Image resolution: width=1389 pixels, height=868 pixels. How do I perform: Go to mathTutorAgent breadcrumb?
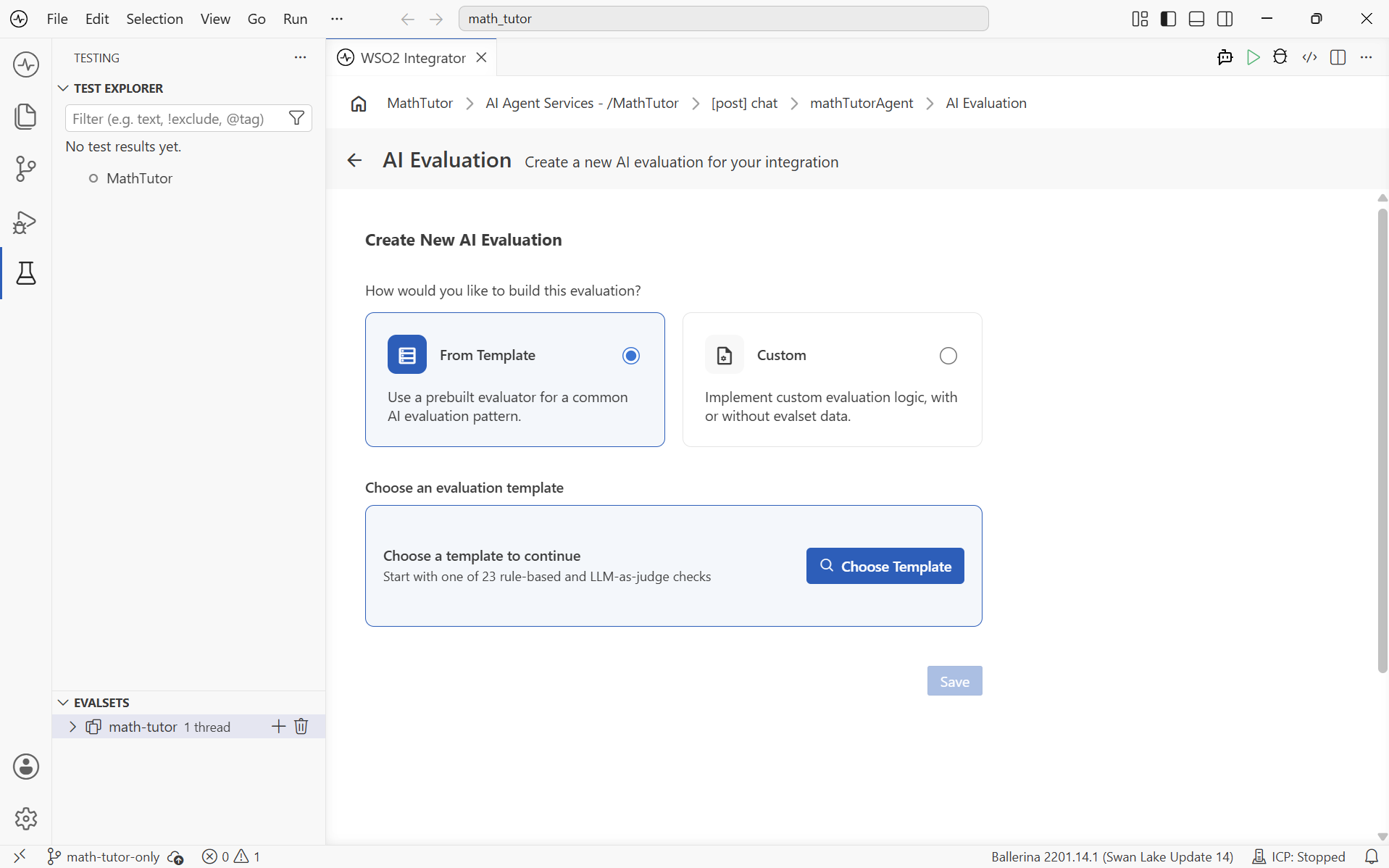tap(862, 104)
